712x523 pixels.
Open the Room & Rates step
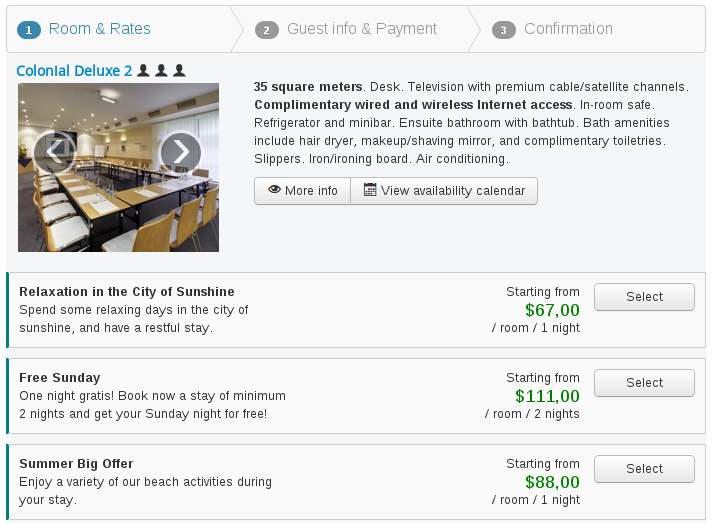[x=99, y=29]
